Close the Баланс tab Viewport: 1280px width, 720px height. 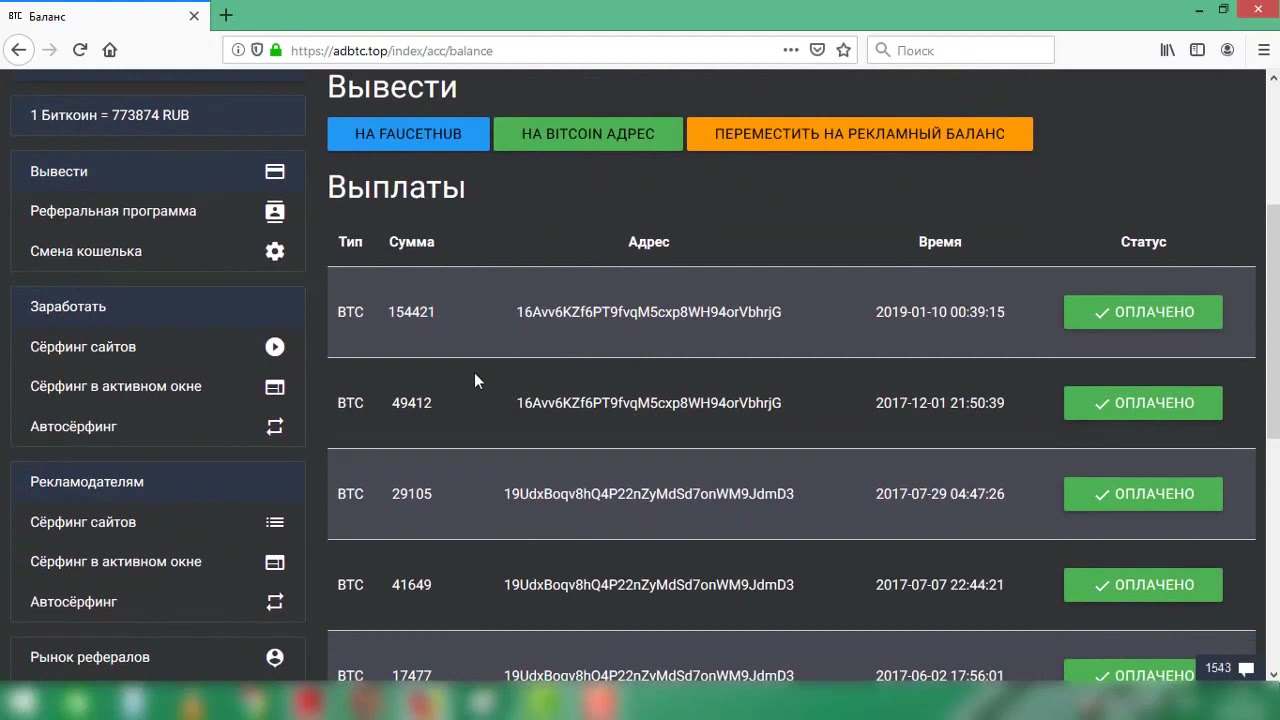point(194,16)
